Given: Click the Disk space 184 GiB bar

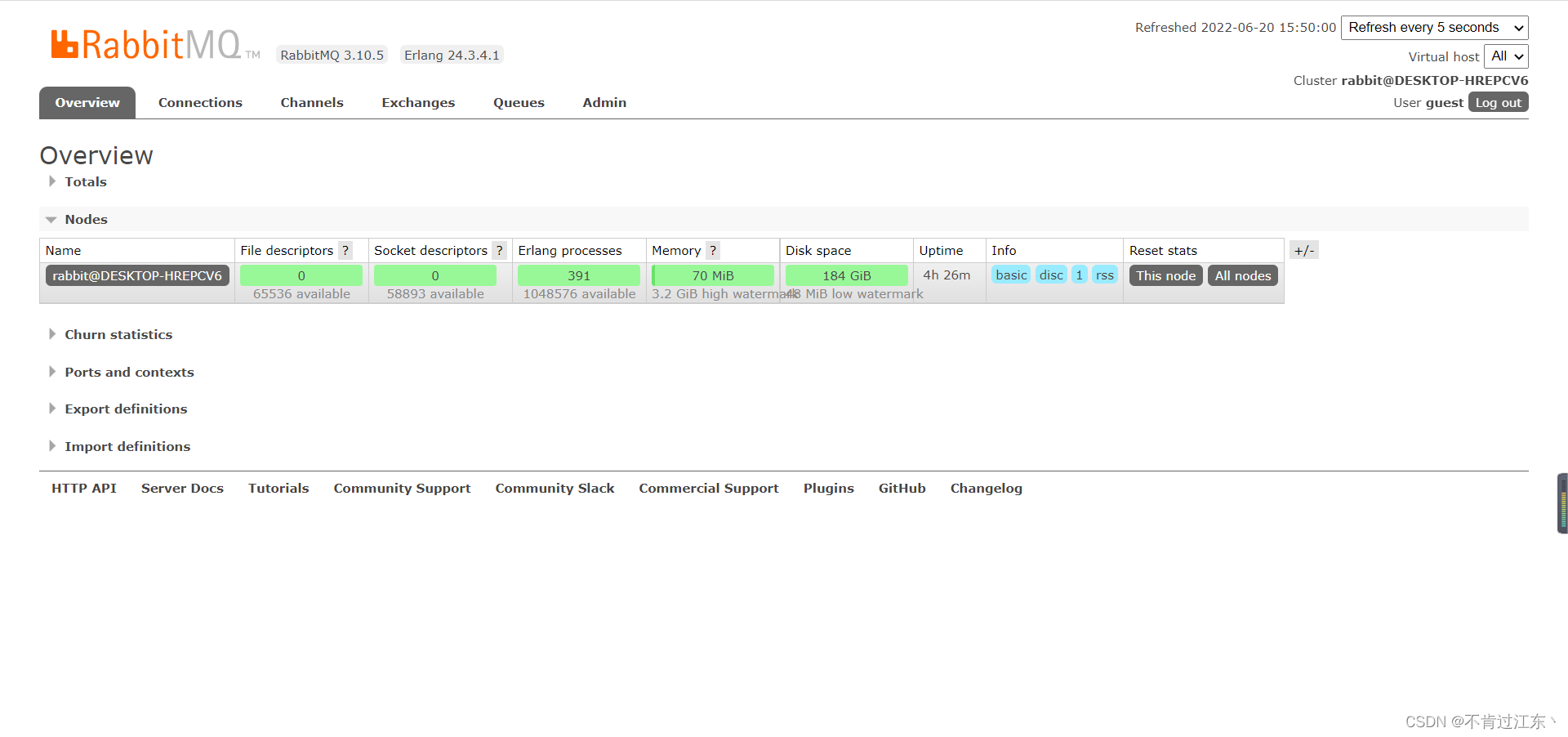Looking at the screenshot, I should click(847, 275).
